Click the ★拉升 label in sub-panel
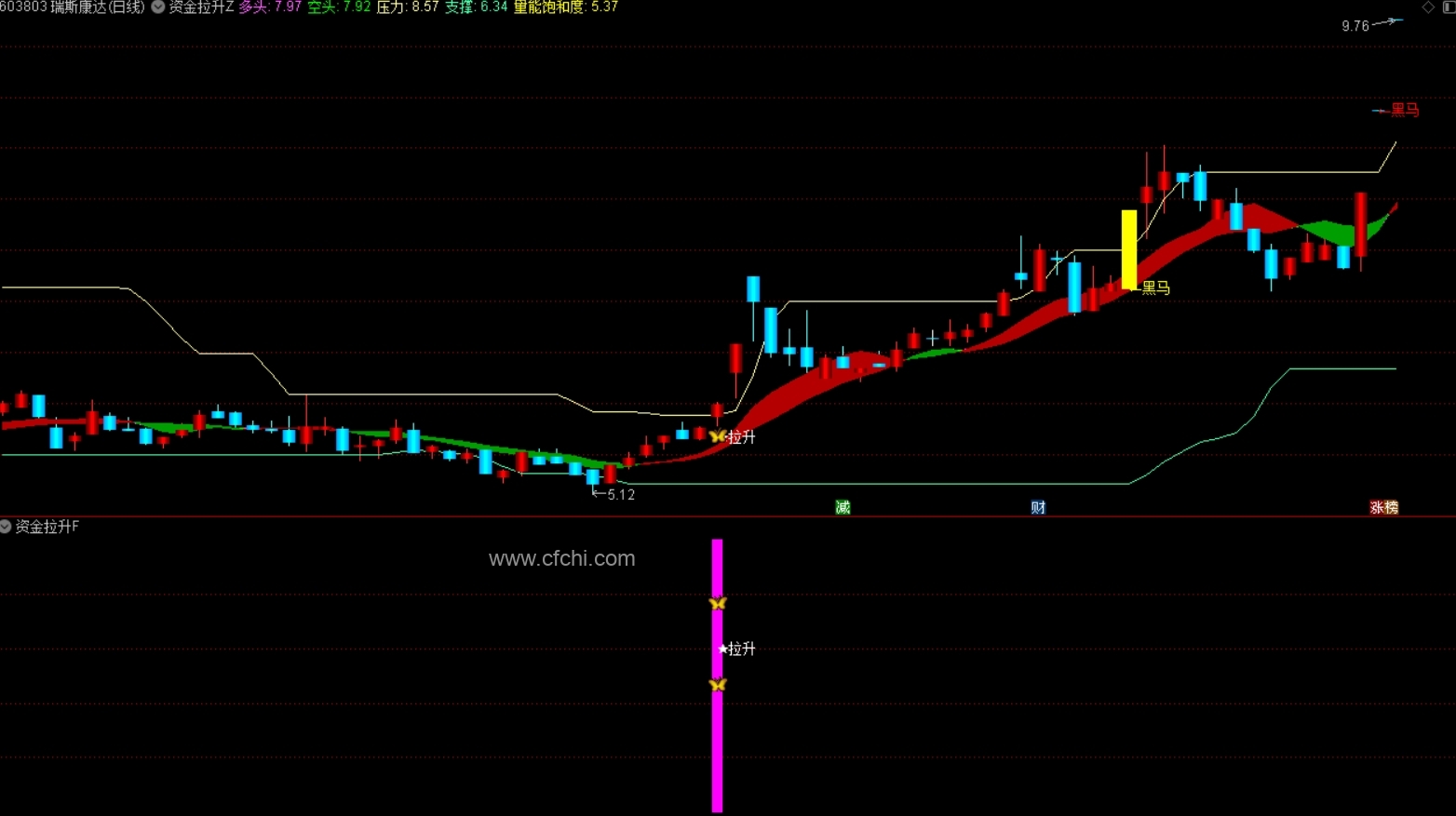 736,649
